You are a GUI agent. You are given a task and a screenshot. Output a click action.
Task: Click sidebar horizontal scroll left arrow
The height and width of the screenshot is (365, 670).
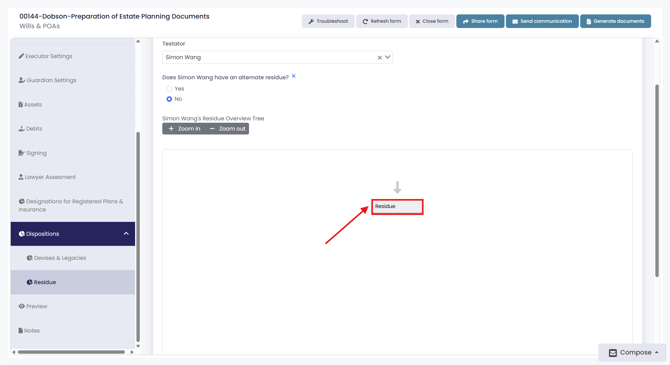tap(14, 352)
